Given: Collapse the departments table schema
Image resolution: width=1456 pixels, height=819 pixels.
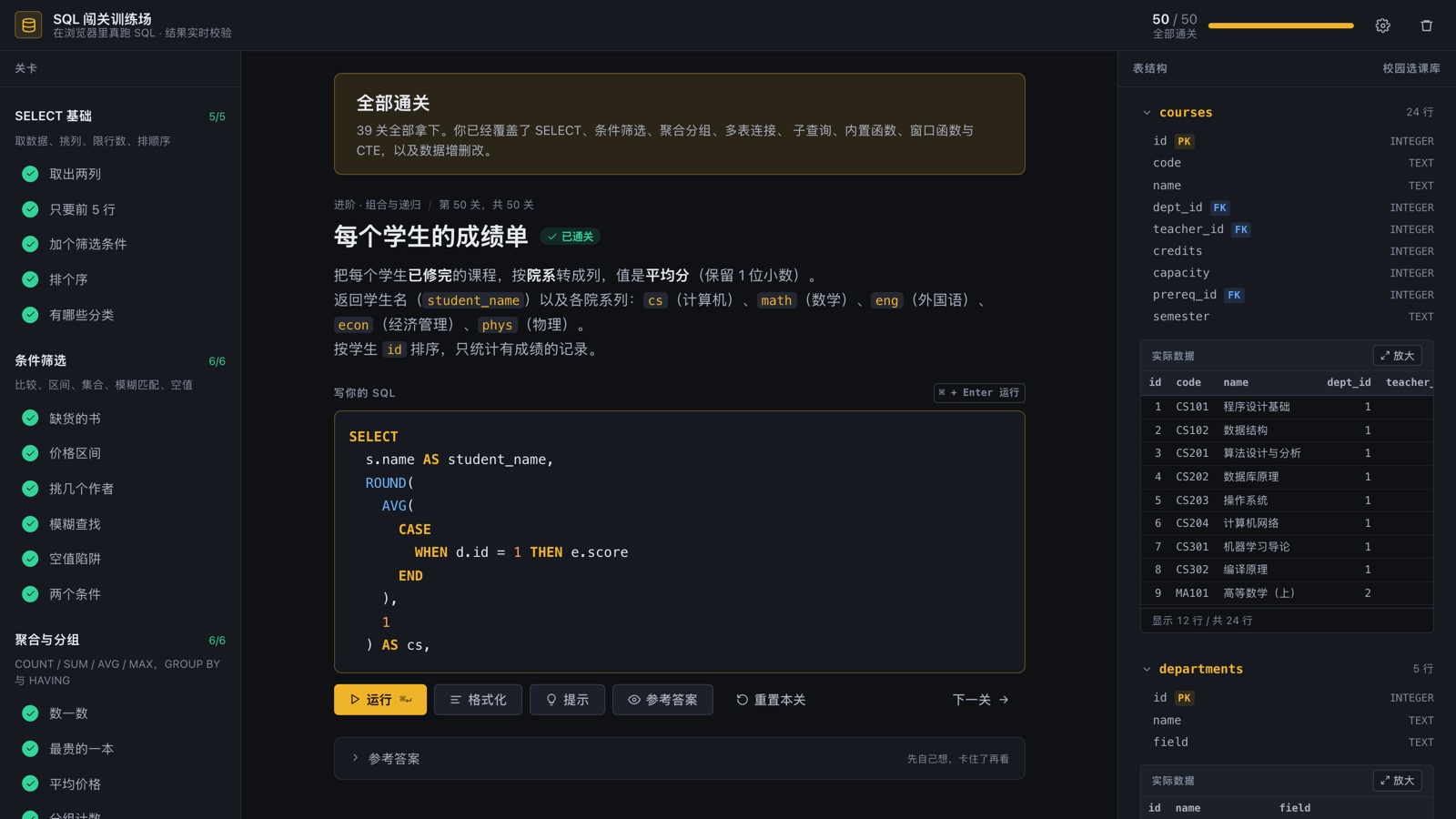Looking at the screenshot, I should pos(1147,669).
